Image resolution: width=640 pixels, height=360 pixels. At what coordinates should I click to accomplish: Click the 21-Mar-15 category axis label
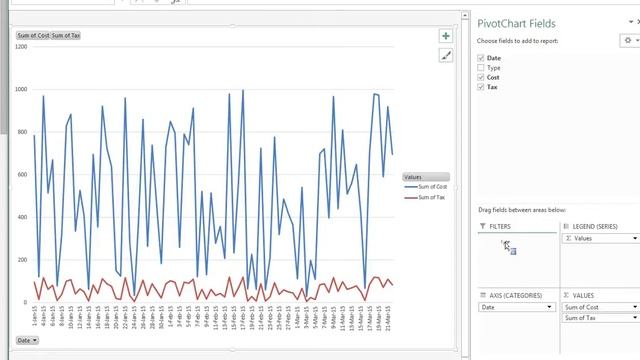[388, 318]
